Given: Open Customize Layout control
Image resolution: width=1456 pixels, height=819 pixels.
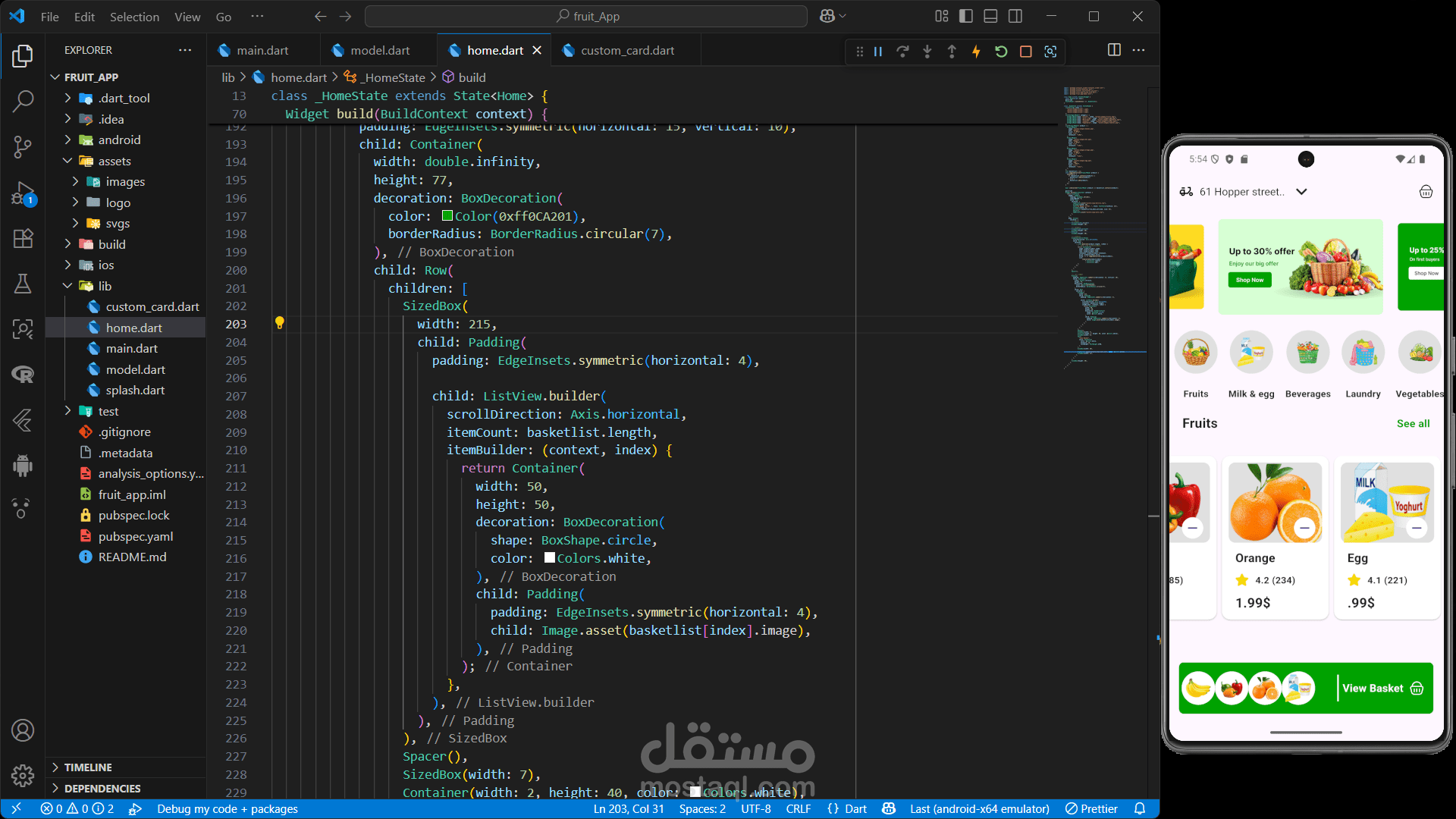Looking at the screenshot, I should coord(941,16).
